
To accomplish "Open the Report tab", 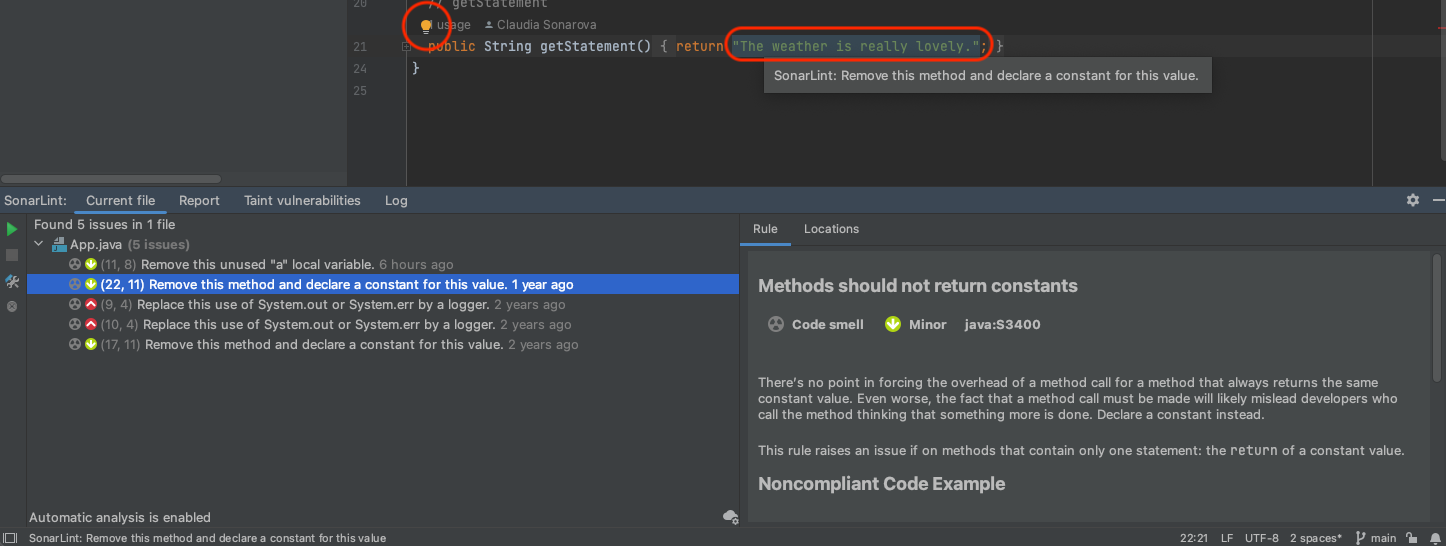I will click(x=199, y=200).
